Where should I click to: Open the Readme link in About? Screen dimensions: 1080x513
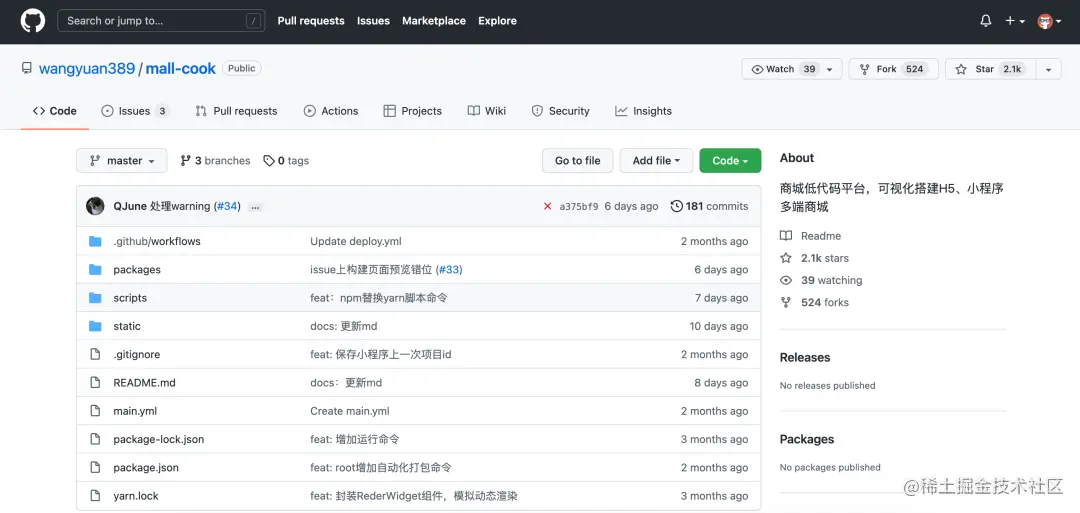pos(811,235)
